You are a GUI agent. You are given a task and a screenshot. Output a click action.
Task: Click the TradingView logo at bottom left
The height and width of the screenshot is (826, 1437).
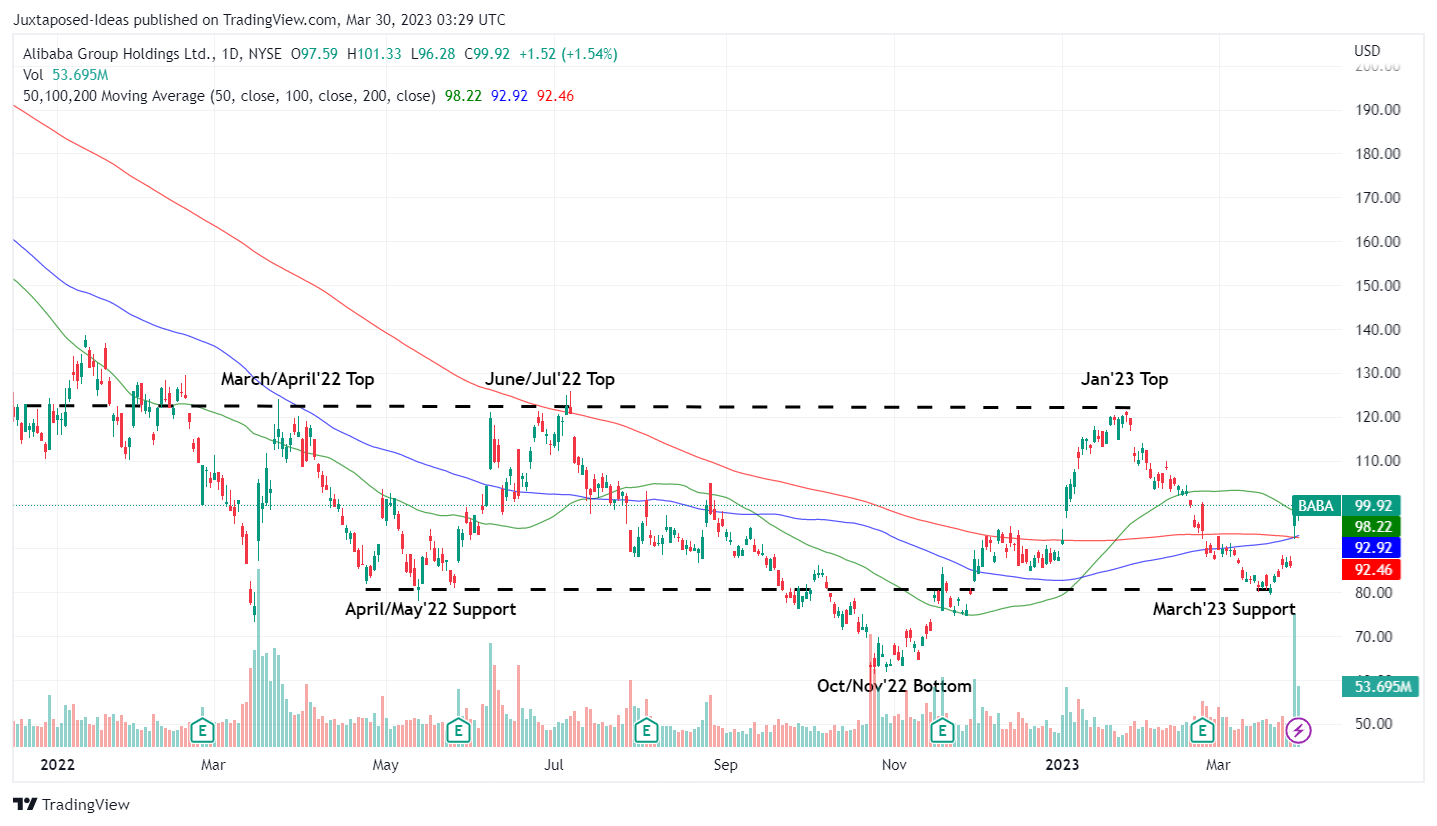[x=71, y=804]
